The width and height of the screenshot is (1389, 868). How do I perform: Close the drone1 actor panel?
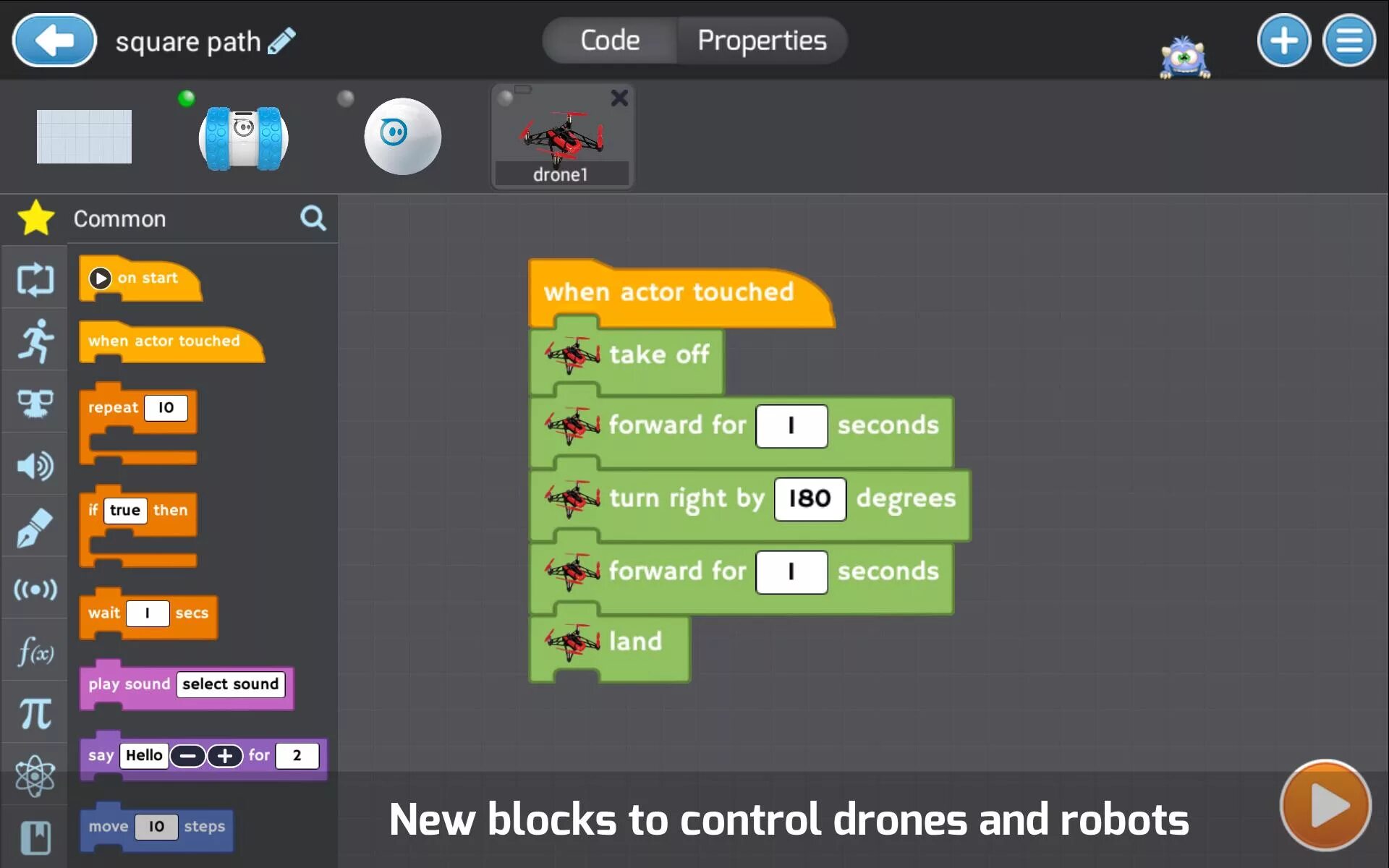pyautogui.click(x=620, y=97)
